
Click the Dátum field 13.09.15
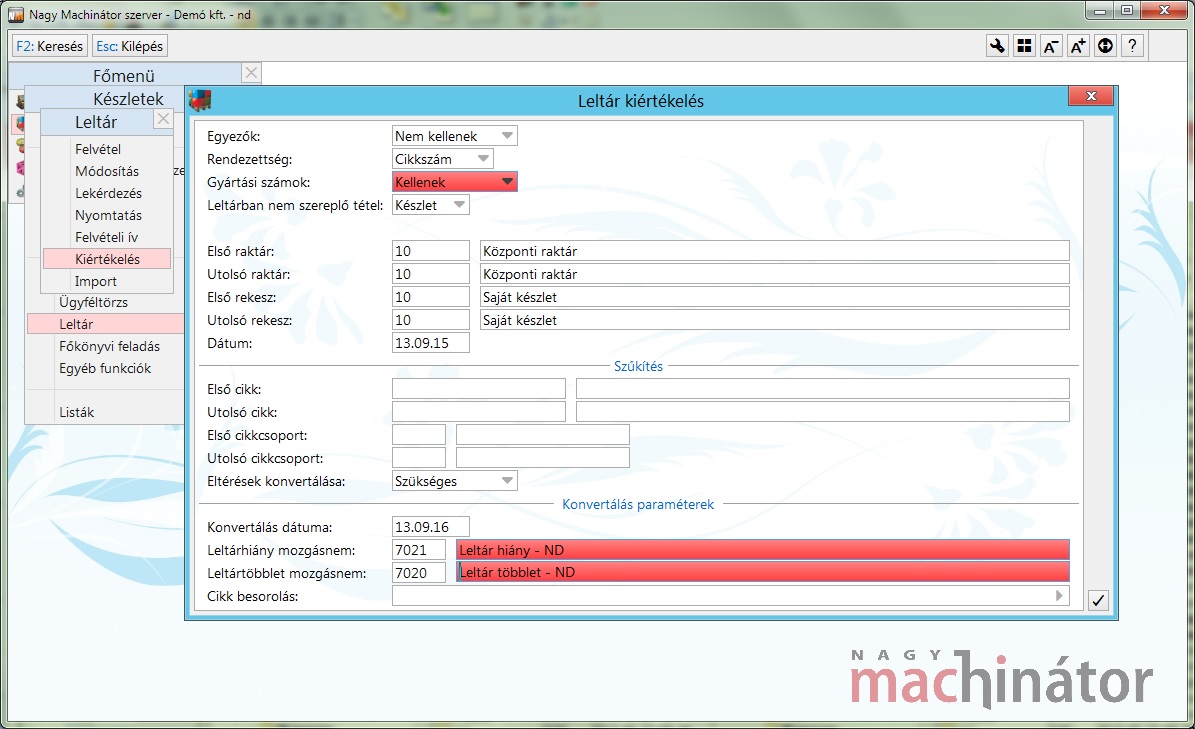[431, 343]
